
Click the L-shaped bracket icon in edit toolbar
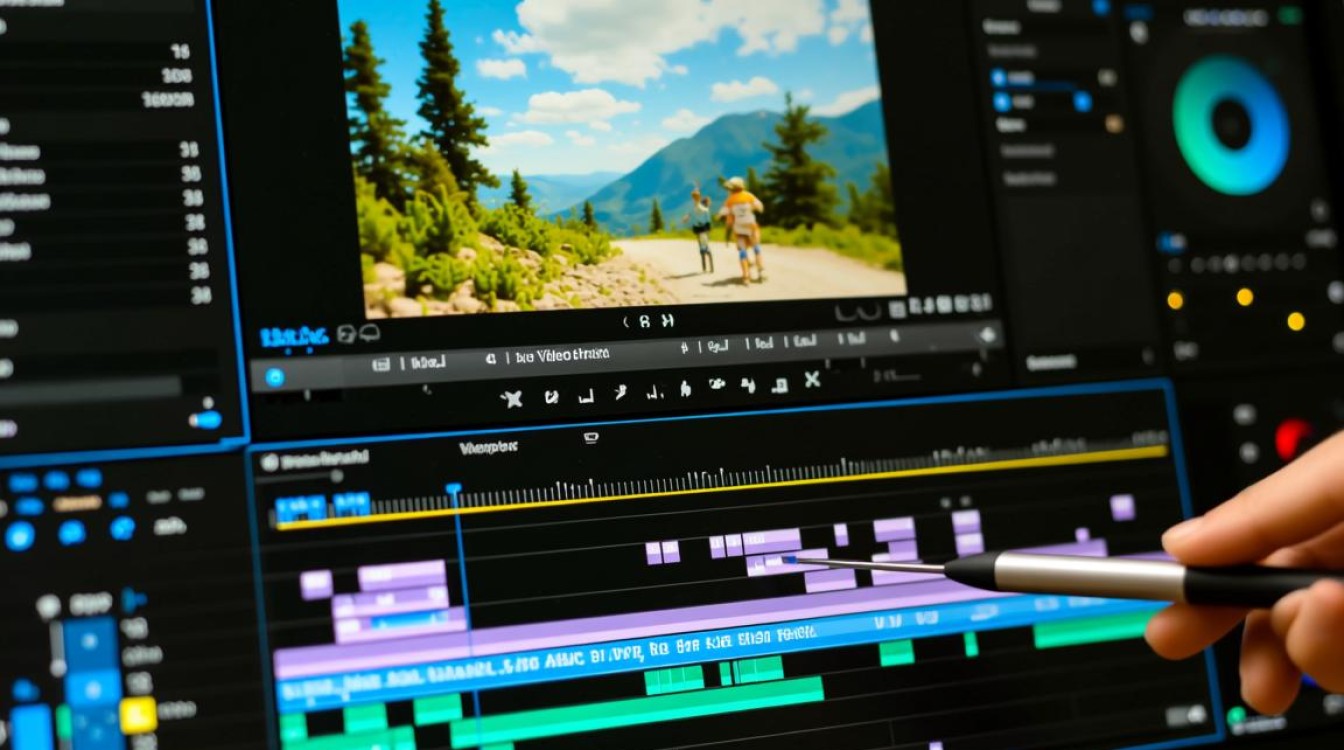click(x=586, y=396)
